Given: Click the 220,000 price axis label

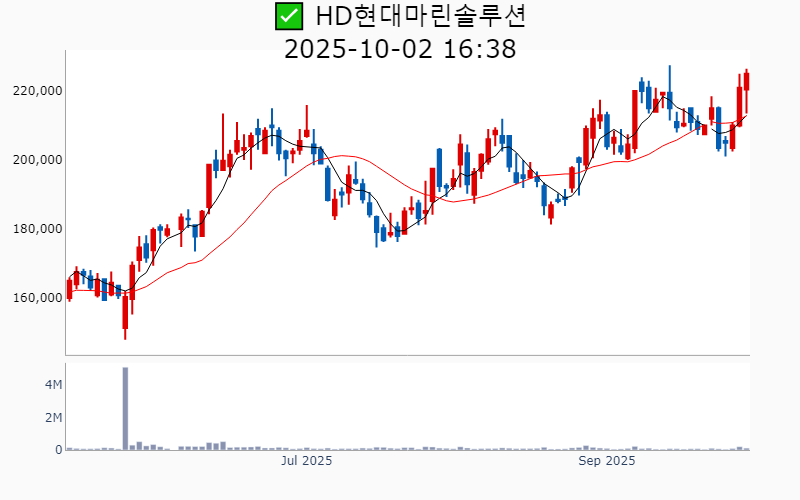Looking at the screenshot, I should (36, 91).
